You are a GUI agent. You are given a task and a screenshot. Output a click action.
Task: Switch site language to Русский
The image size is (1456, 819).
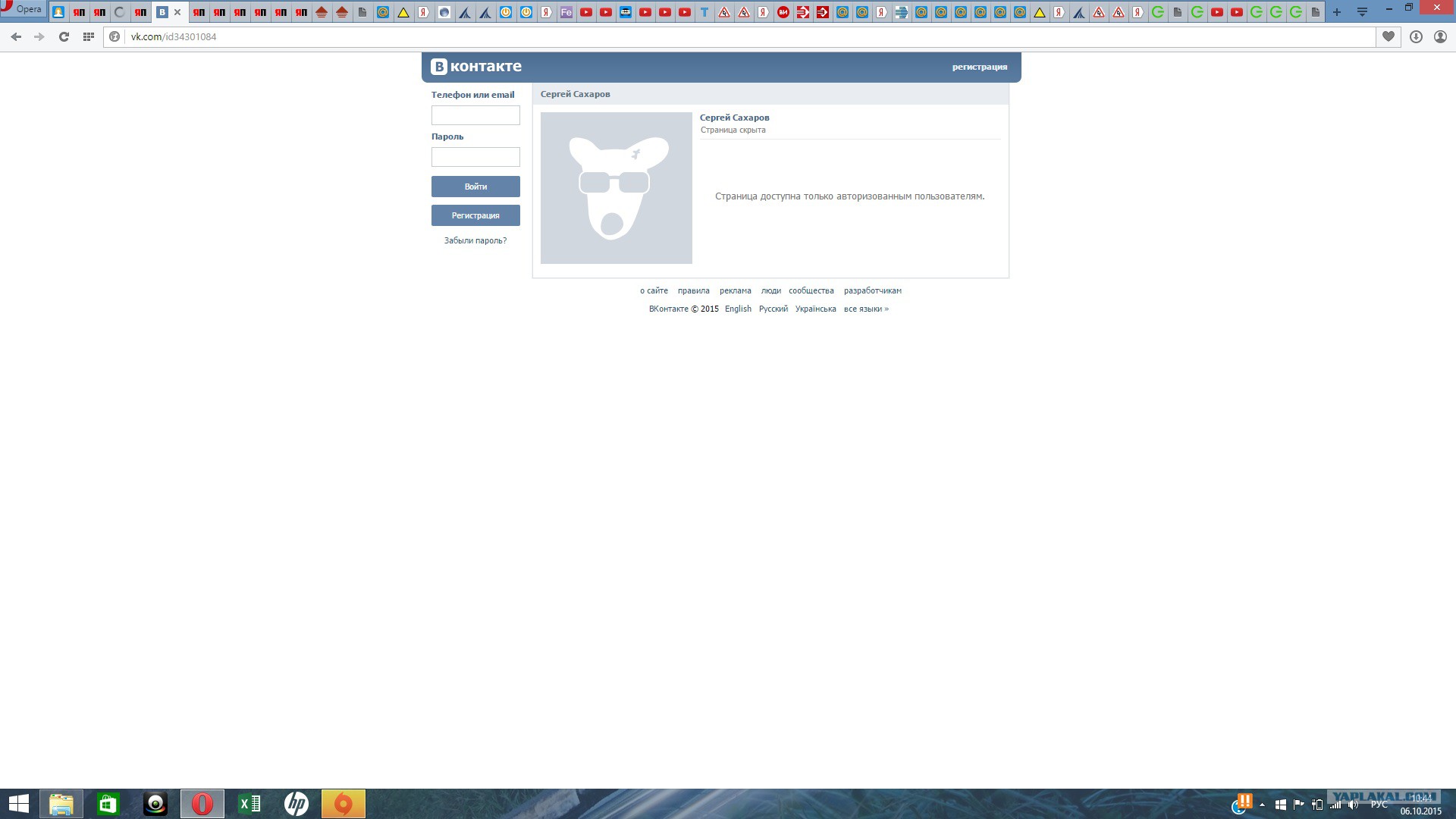click(x=773, y=309)
